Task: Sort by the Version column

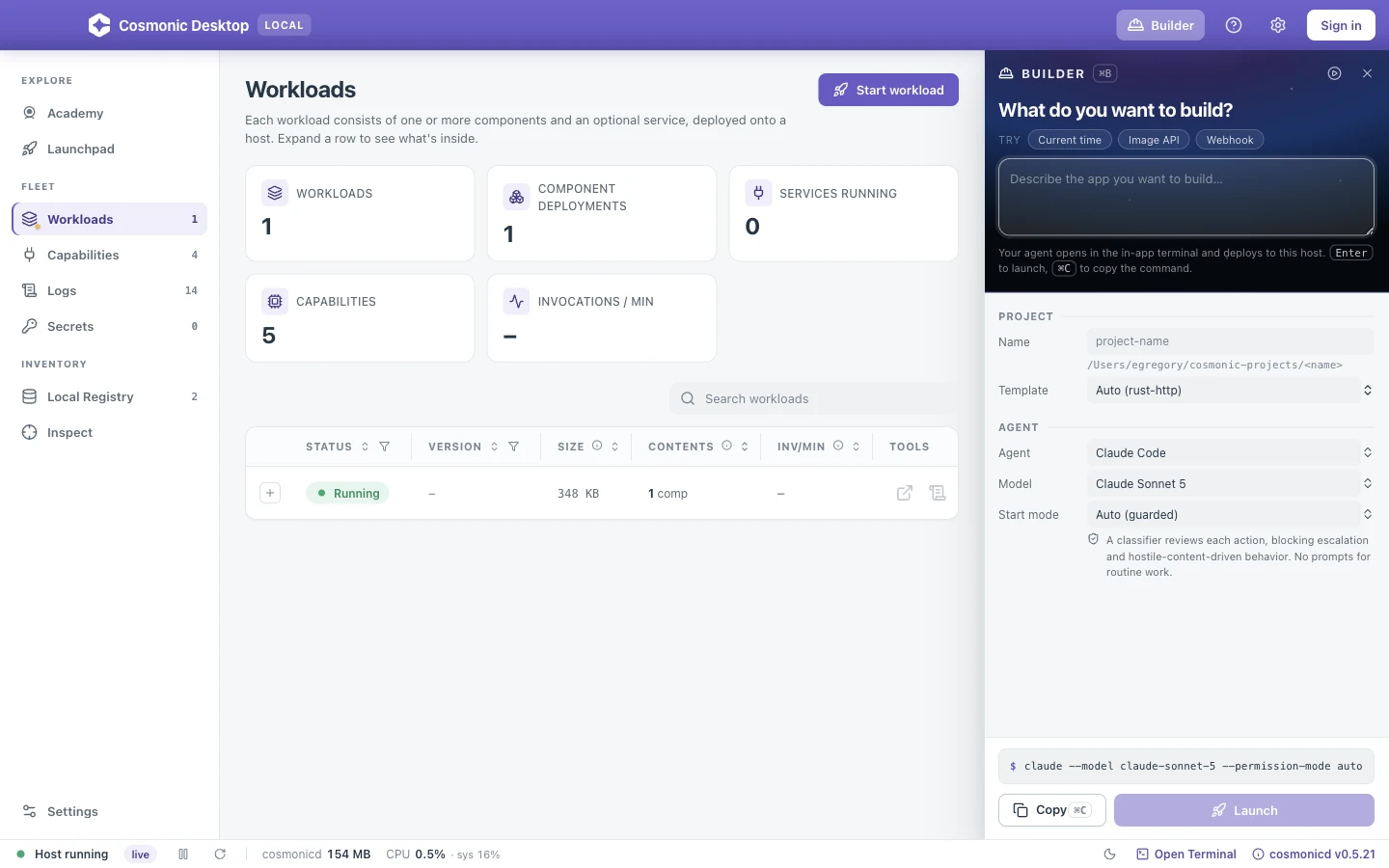Action: tap(494, 447)
